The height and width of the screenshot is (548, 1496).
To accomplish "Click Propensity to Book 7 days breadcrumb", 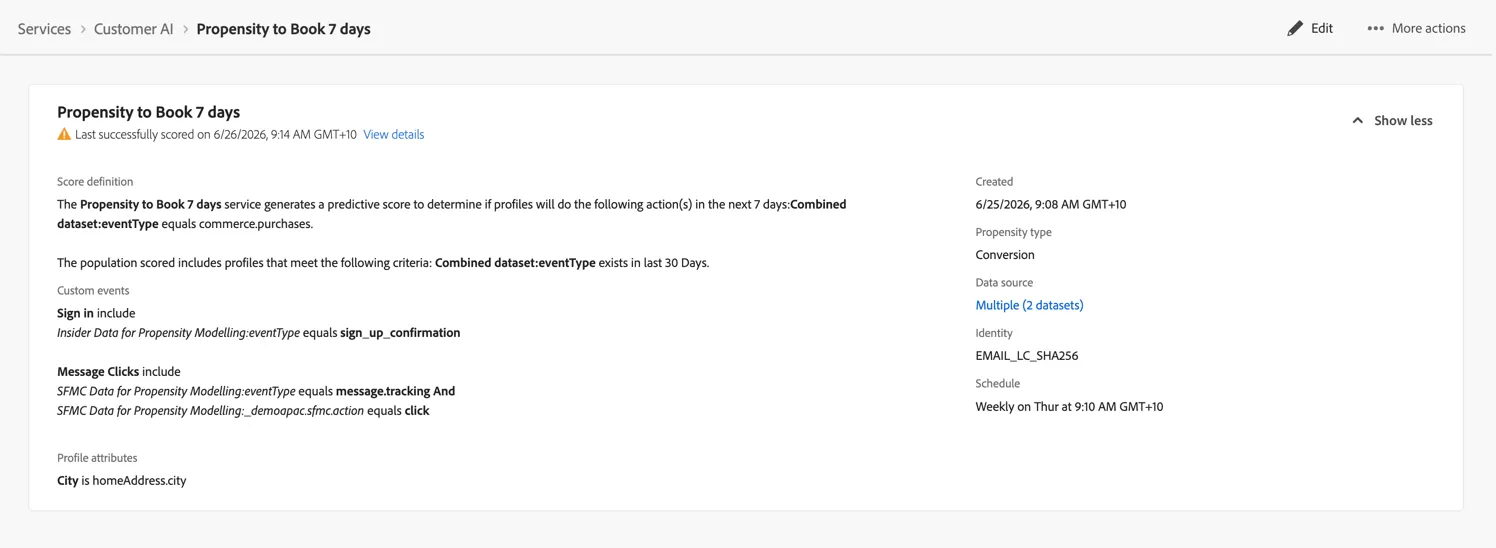I will pos(283,29).
